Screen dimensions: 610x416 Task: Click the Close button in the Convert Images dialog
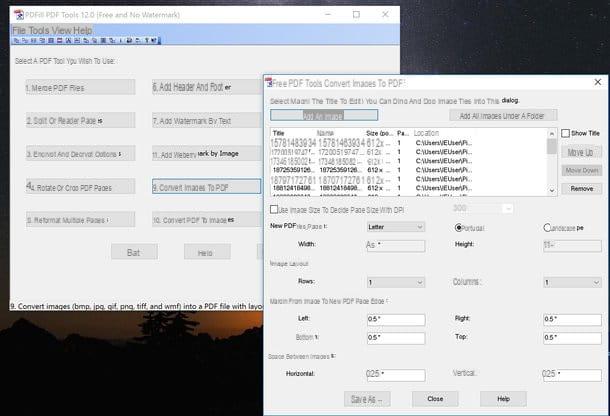[435, 399]
